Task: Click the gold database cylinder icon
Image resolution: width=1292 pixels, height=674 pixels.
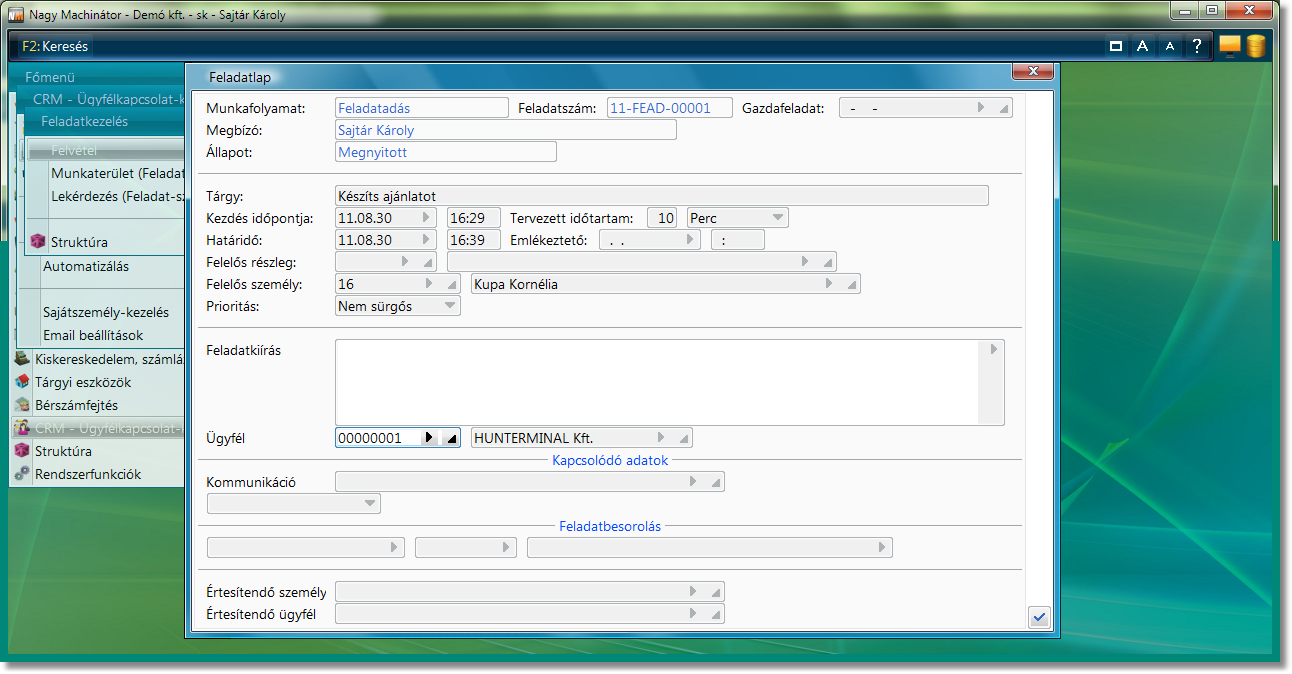Action: 1255,46
